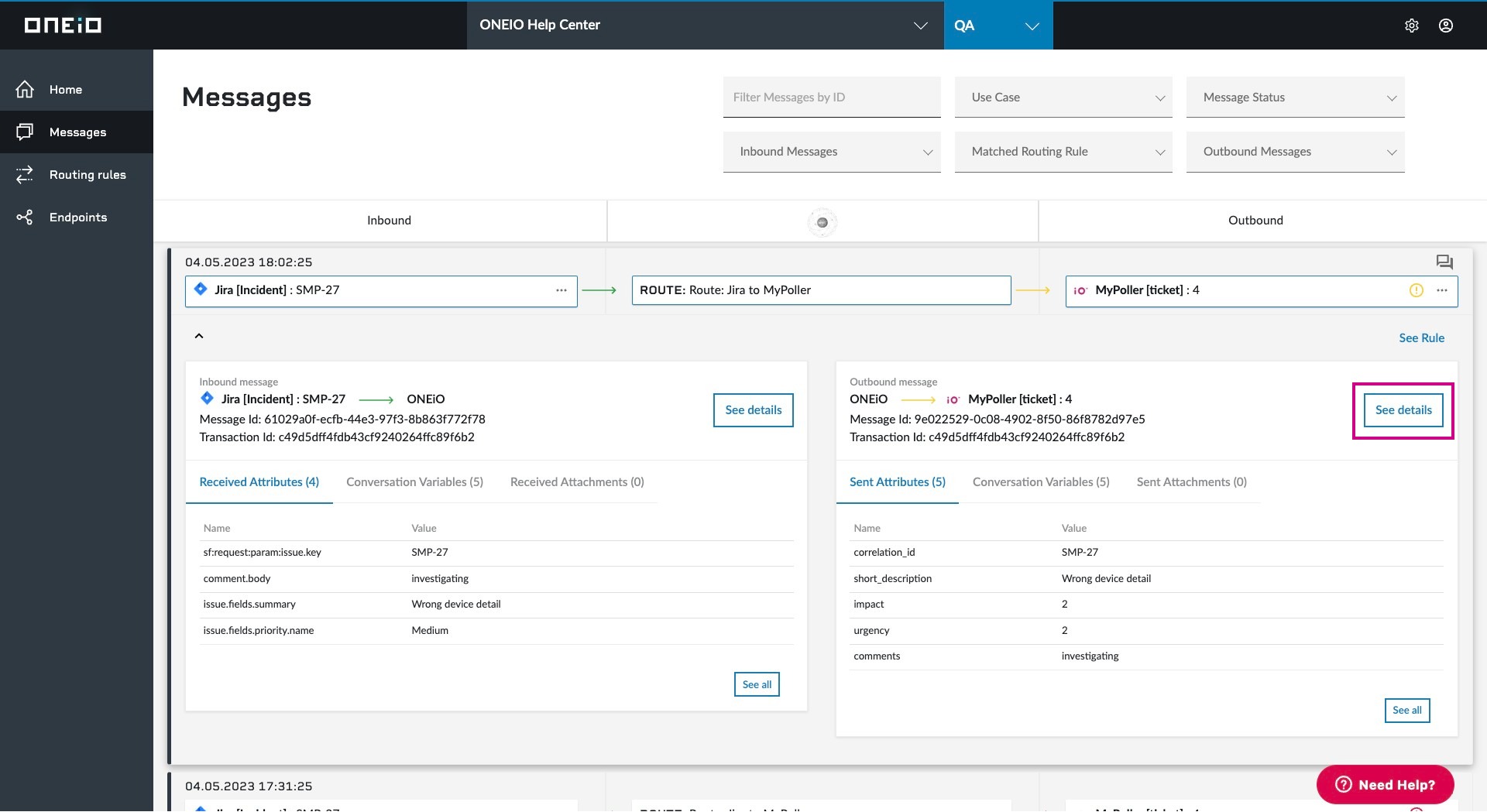Screen dimensions: 1487x812
Task: Open the Inbound Messages filter dropdown
Action: pos(832,152)
